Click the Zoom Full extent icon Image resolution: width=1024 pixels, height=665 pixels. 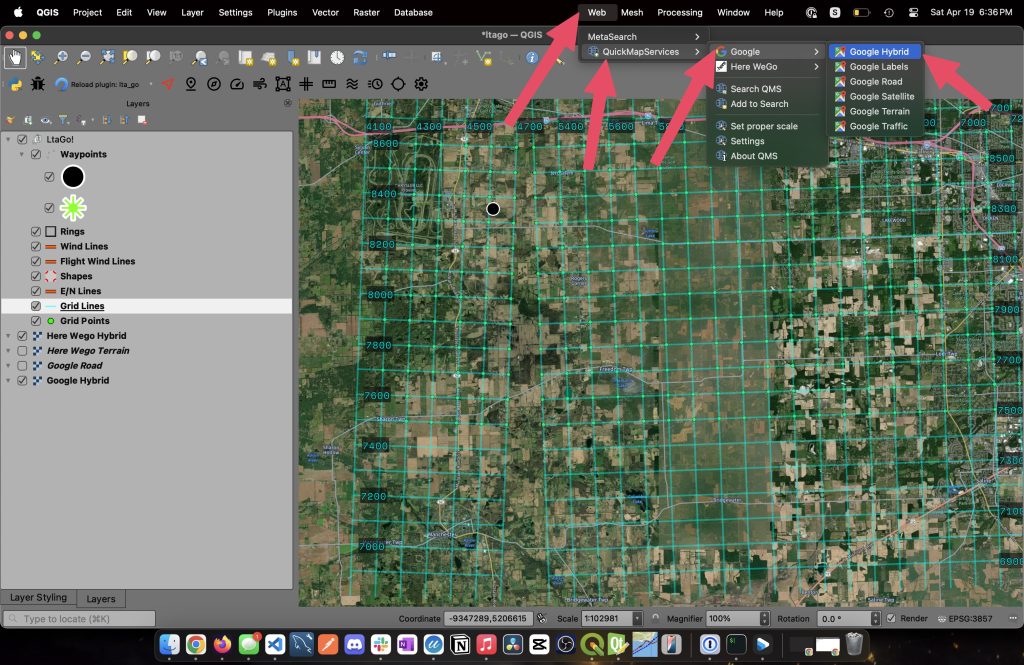tap(107, 57)
